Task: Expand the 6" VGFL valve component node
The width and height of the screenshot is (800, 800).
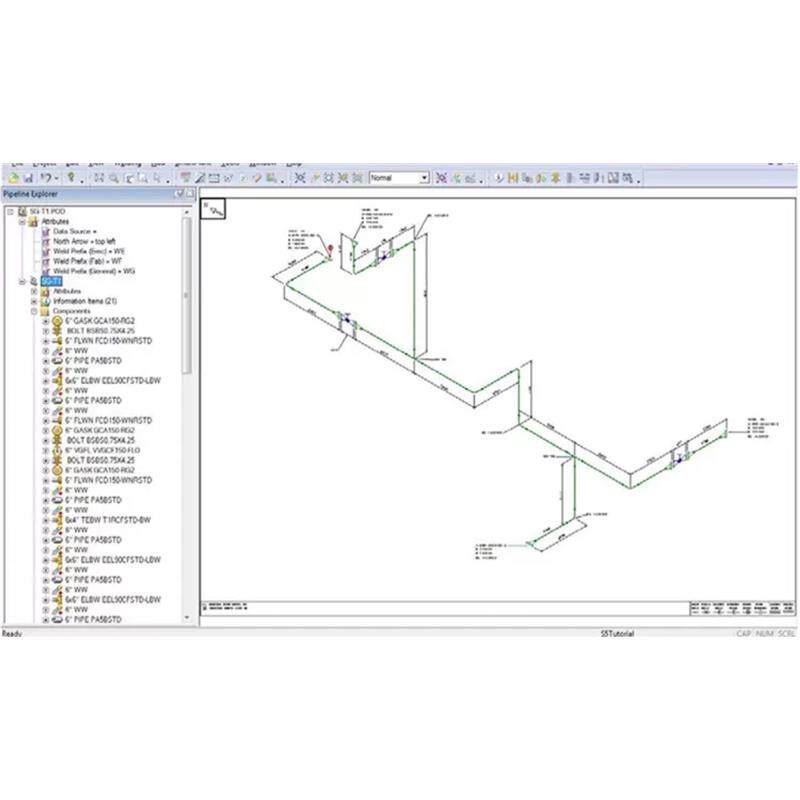Action: click(x=45, y=451)
